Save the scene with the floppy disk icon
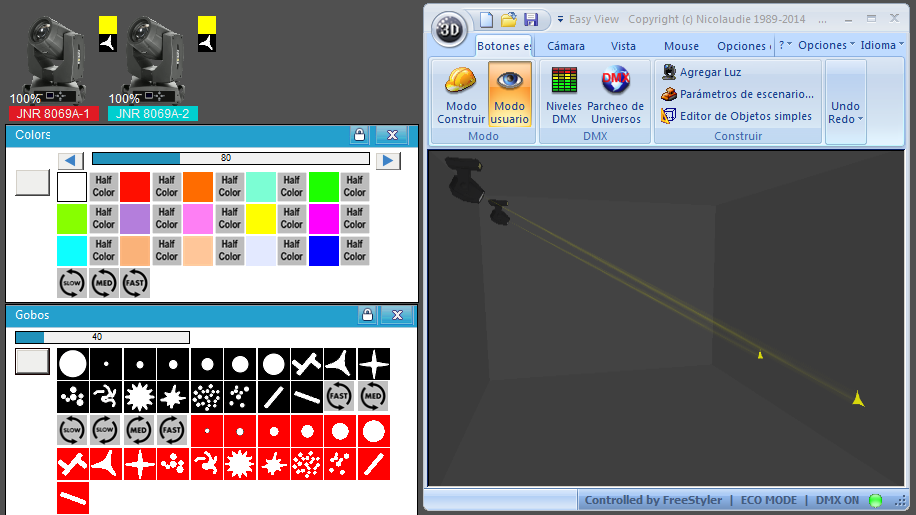This screenshot has height=515, width=916. [530, 20]
